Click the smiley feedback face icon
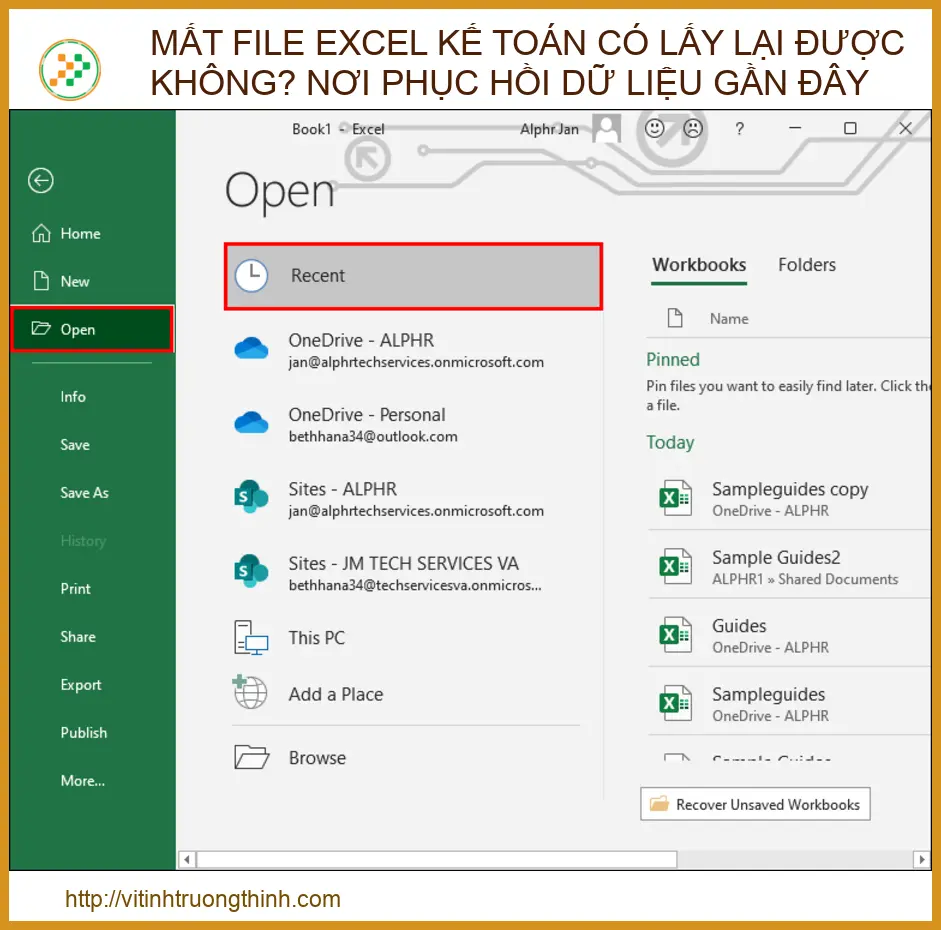The height and width of the screenshot is (930, 941). [654, 128]
